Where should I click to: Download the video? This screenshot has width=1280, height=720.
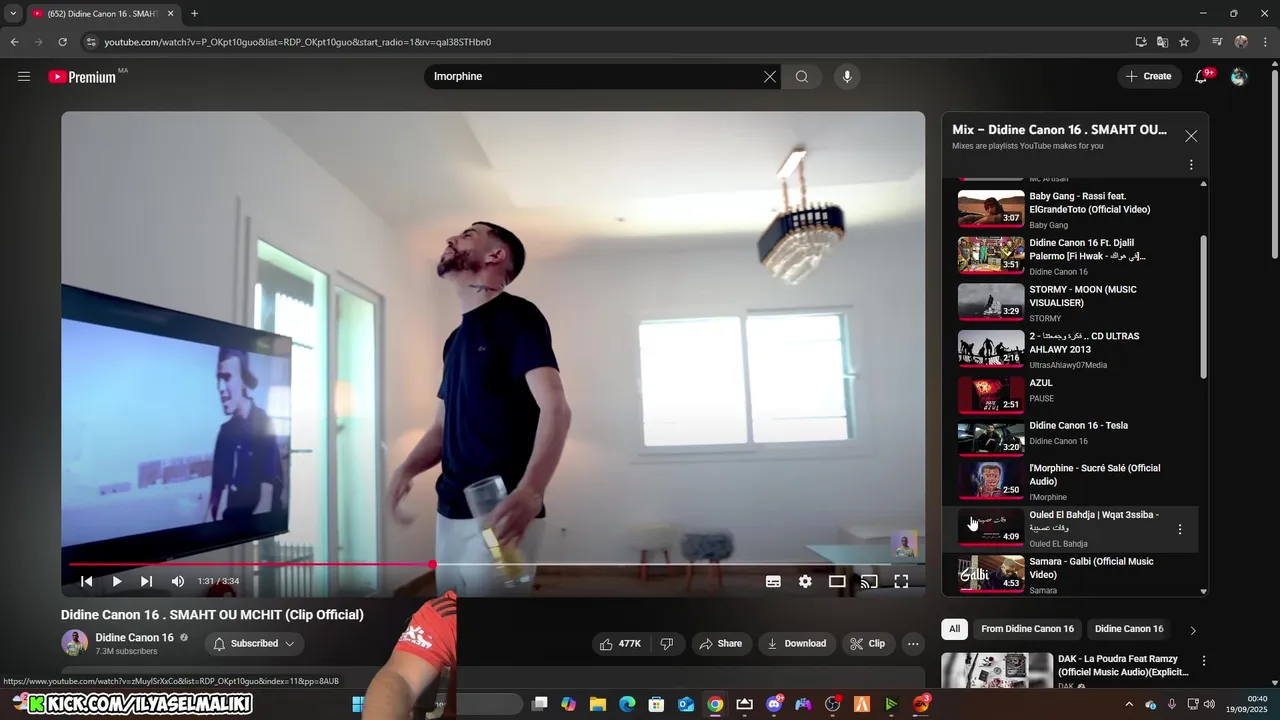(796, 644)
